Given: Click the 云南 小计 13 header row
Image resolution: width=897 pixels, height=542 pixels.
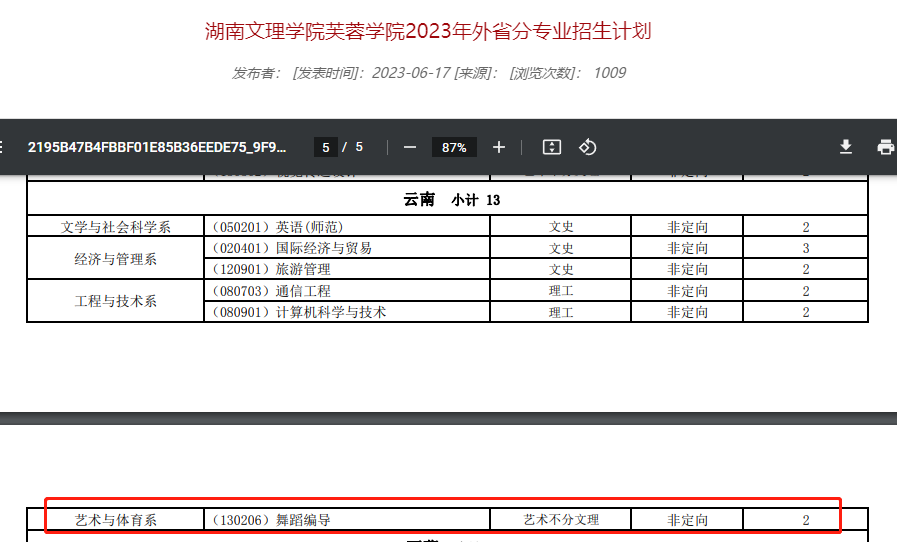Looking at the screenshot, I should (x=447, y=199).
